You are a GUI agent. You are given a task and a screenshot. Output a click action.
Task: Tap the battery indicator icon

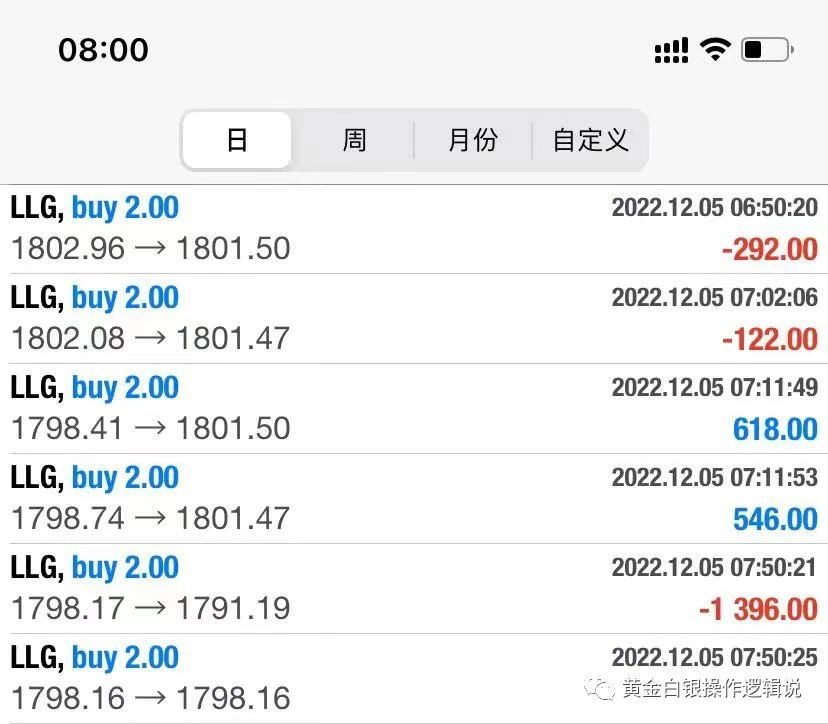pos(767,49)
